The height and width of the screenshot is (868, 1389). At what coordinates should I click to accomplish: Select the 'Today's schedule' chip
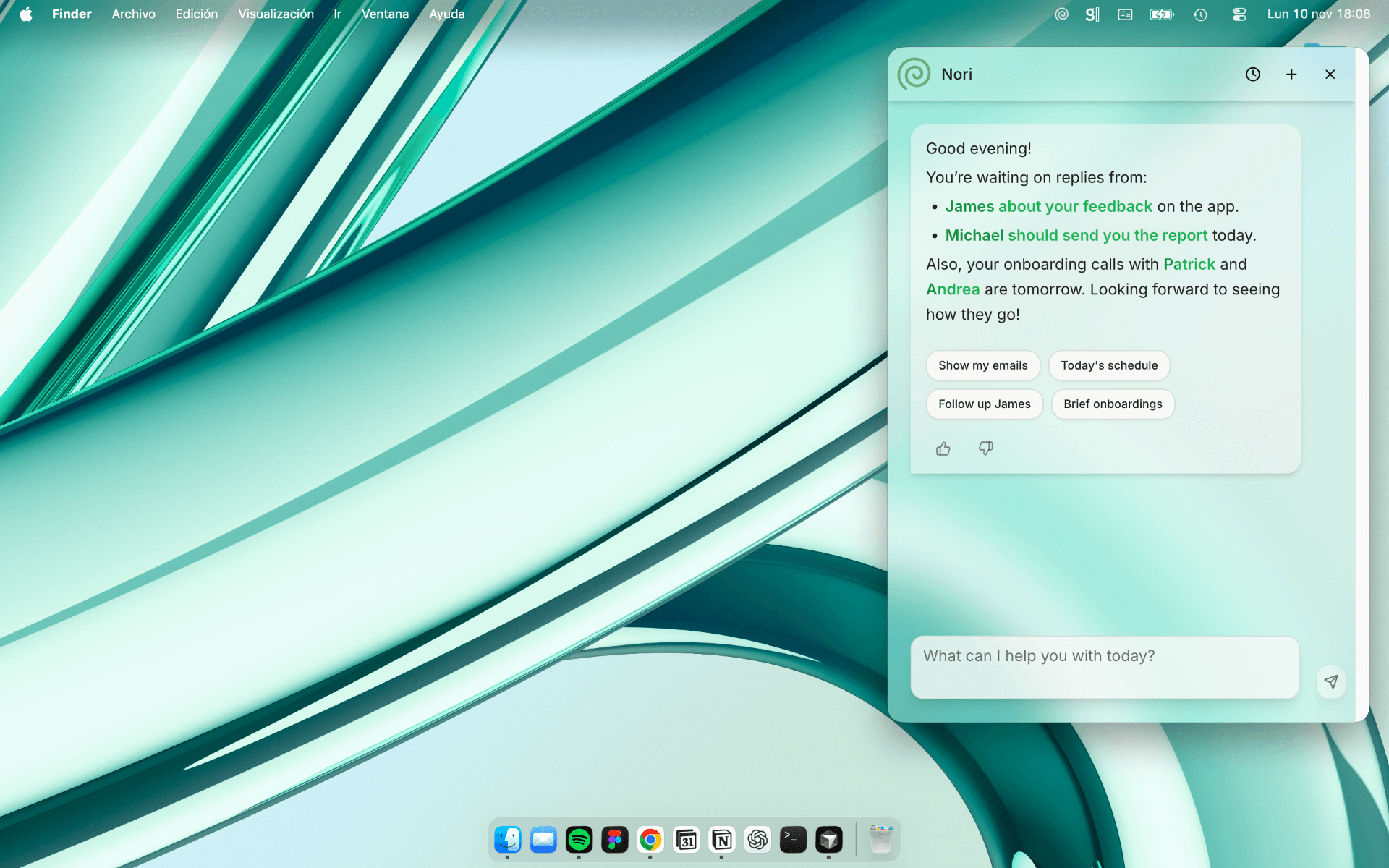tap(1109, 365)
